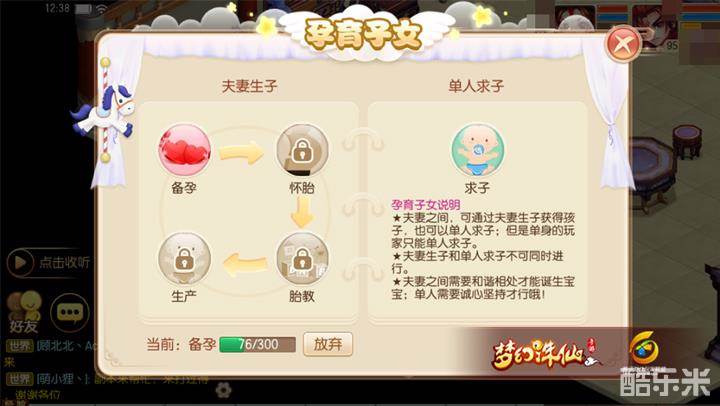Tap the locked 胎教 stage icon
Screen dimensions: 720x406
coord(302,259)
